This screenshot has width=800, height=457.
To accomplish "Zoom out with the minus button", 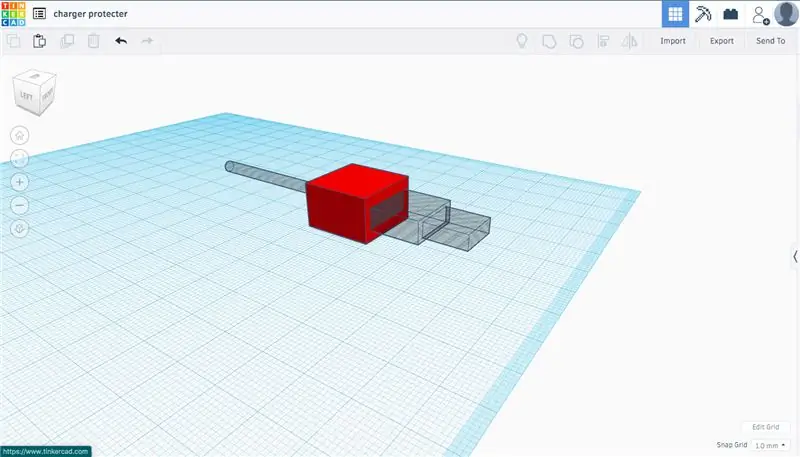I will (19, 206).
